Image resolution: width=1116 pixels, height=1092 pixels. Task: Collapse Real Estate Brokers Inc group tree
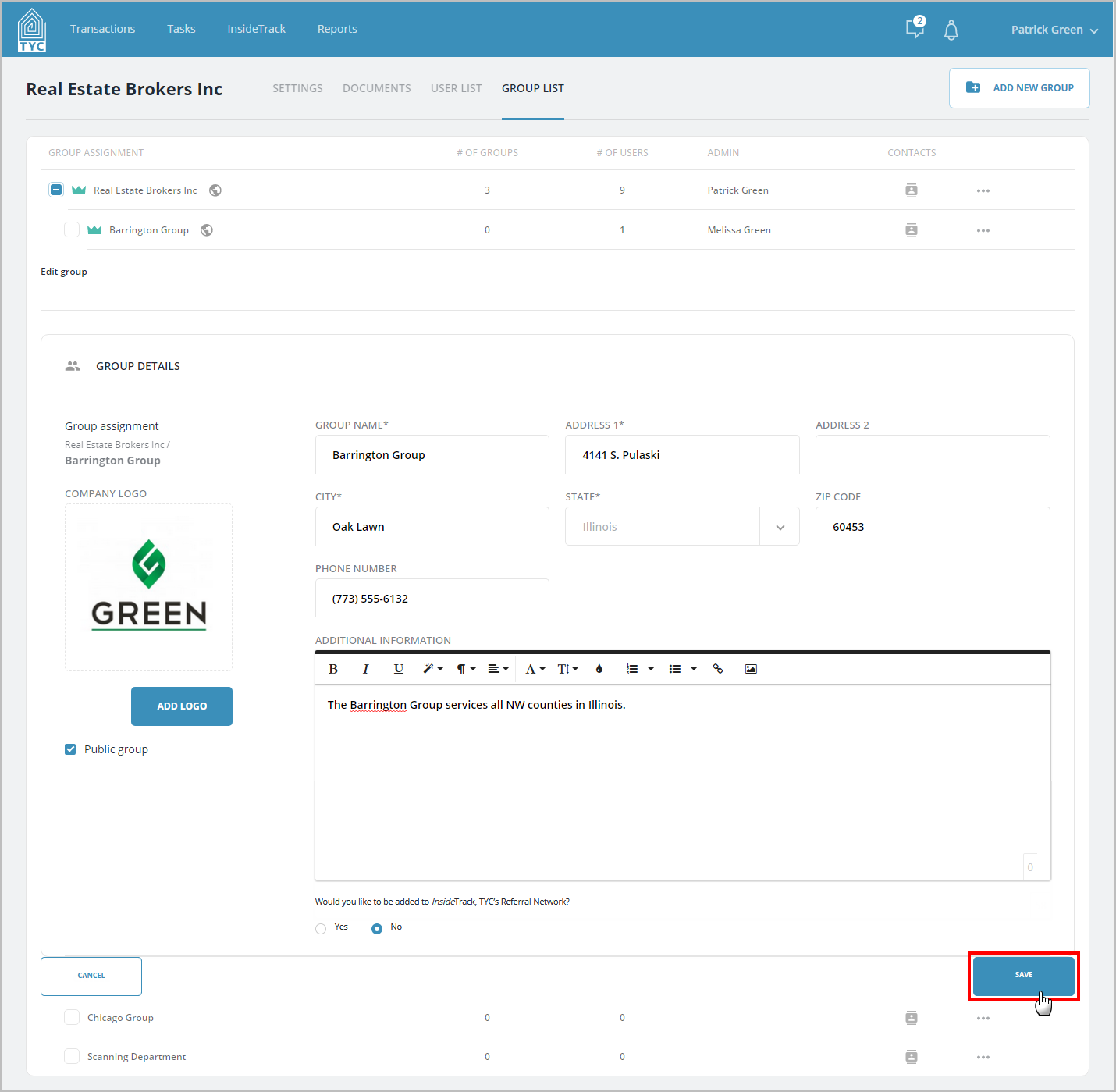click(56, 190)
